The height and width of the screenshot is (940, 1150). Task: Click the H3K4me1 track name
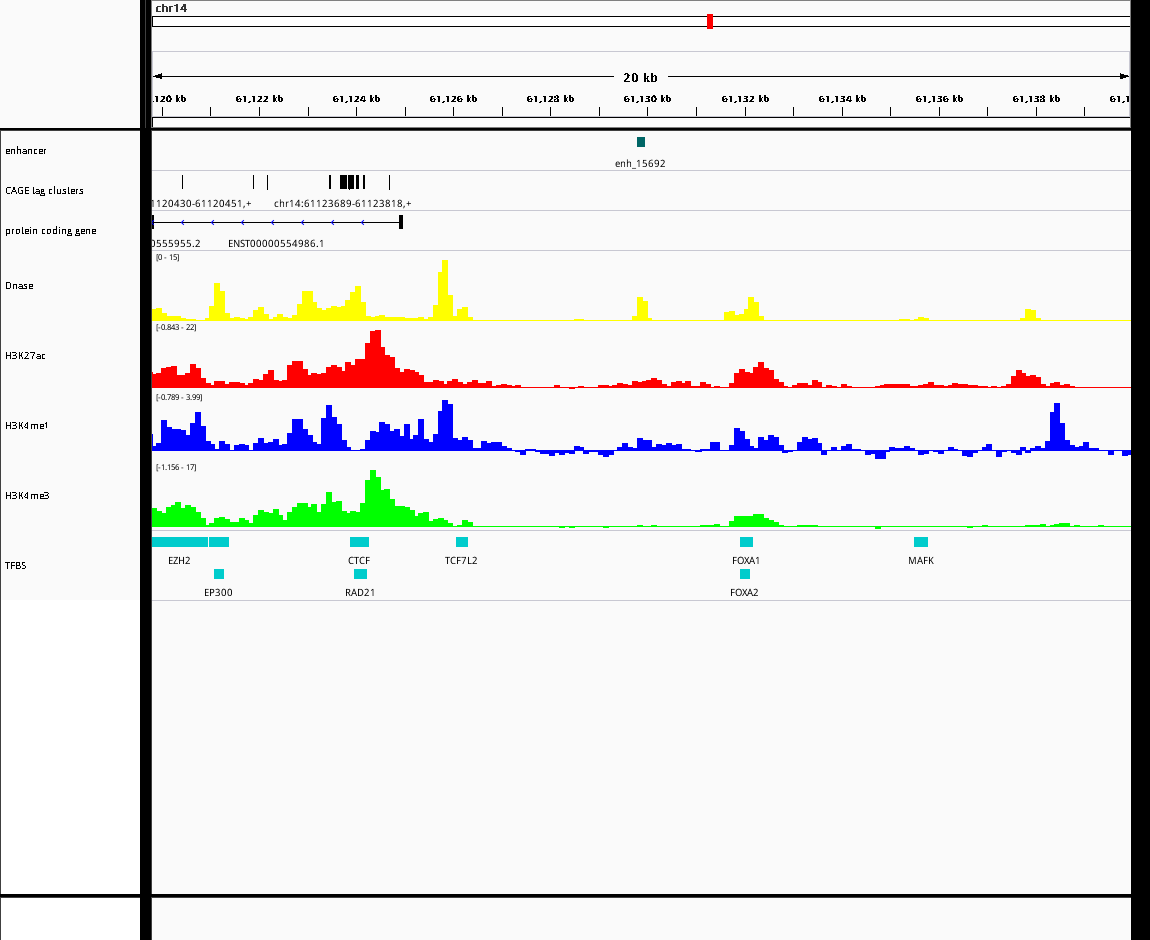pyautogui.click(x=26, y=425)
